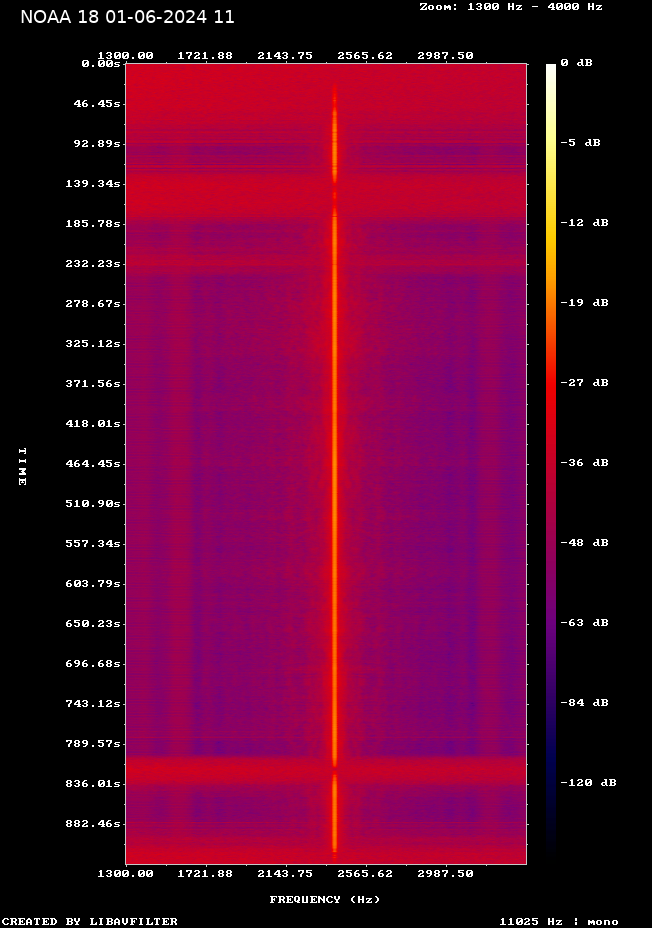Viewport: 652px width, 928px height.
Task: Select the -120 dB color scale label
Action: point(588,783)
